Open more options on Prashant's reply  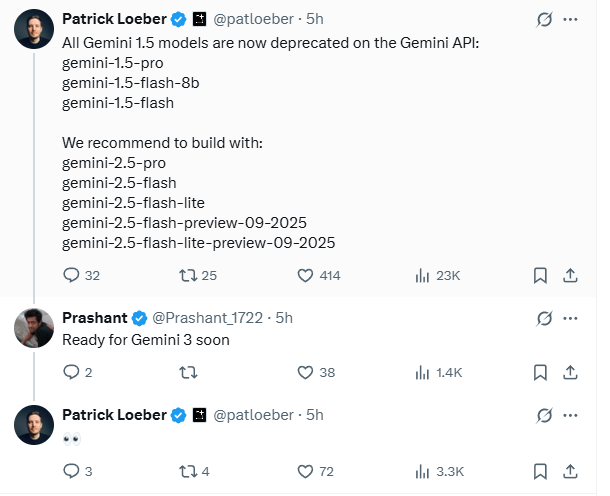coord(570,318)
